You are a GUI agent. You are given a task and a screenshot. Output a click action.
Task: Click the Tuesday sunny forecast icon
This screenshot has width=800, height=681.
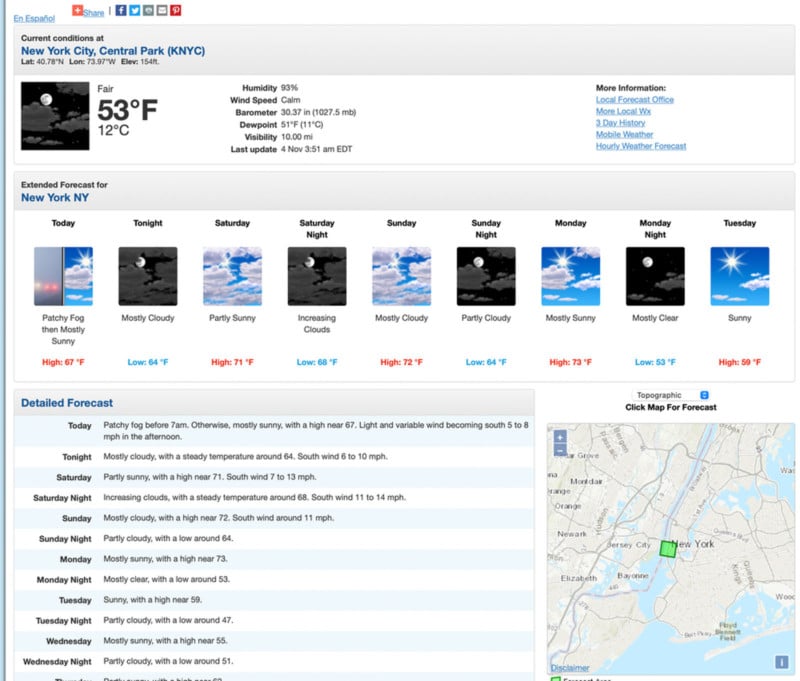click(x=740, y=276)
